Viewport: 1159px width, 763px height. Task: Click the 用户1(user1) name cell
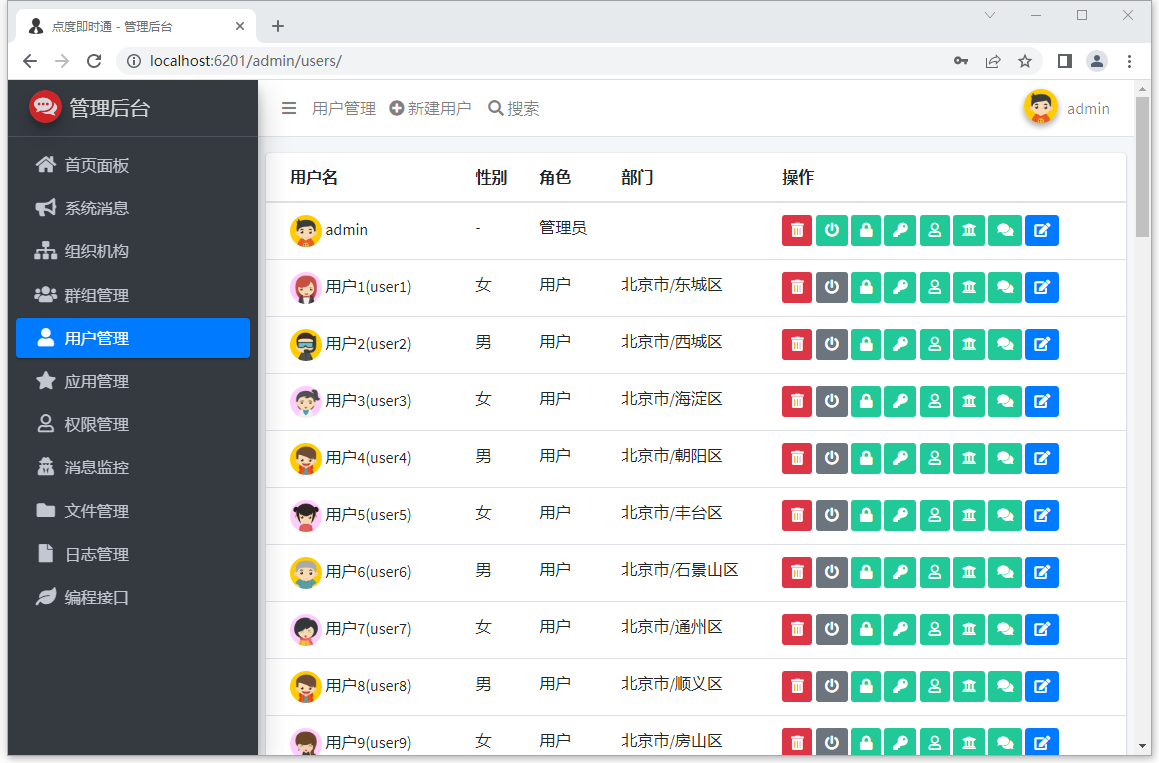coord(368,287)
